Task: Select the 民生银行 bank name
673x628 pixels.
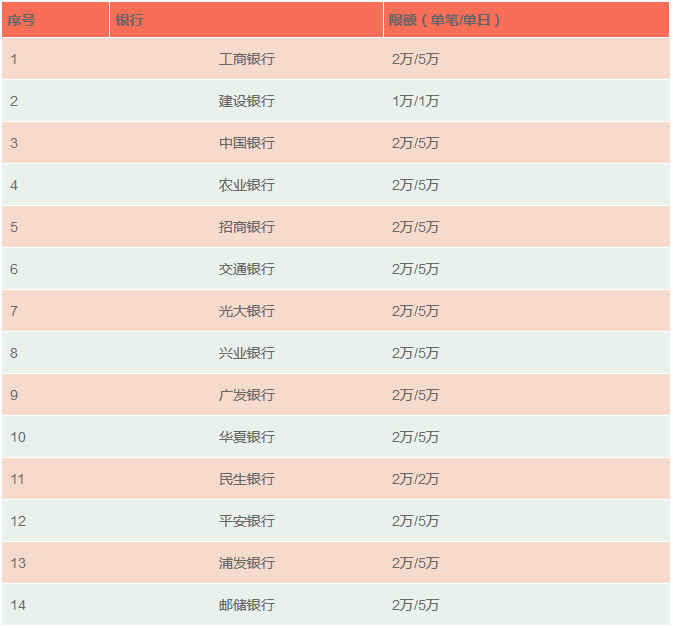Action: point(246,479)
